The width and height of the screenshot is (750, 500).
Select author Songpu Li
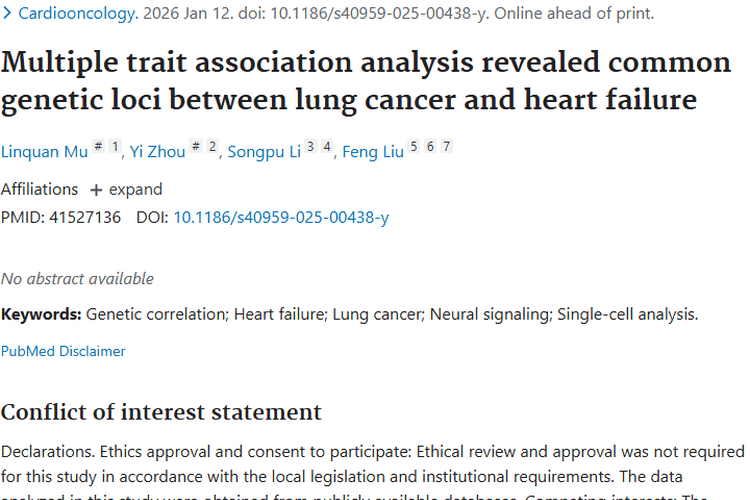tap(263, 152)
